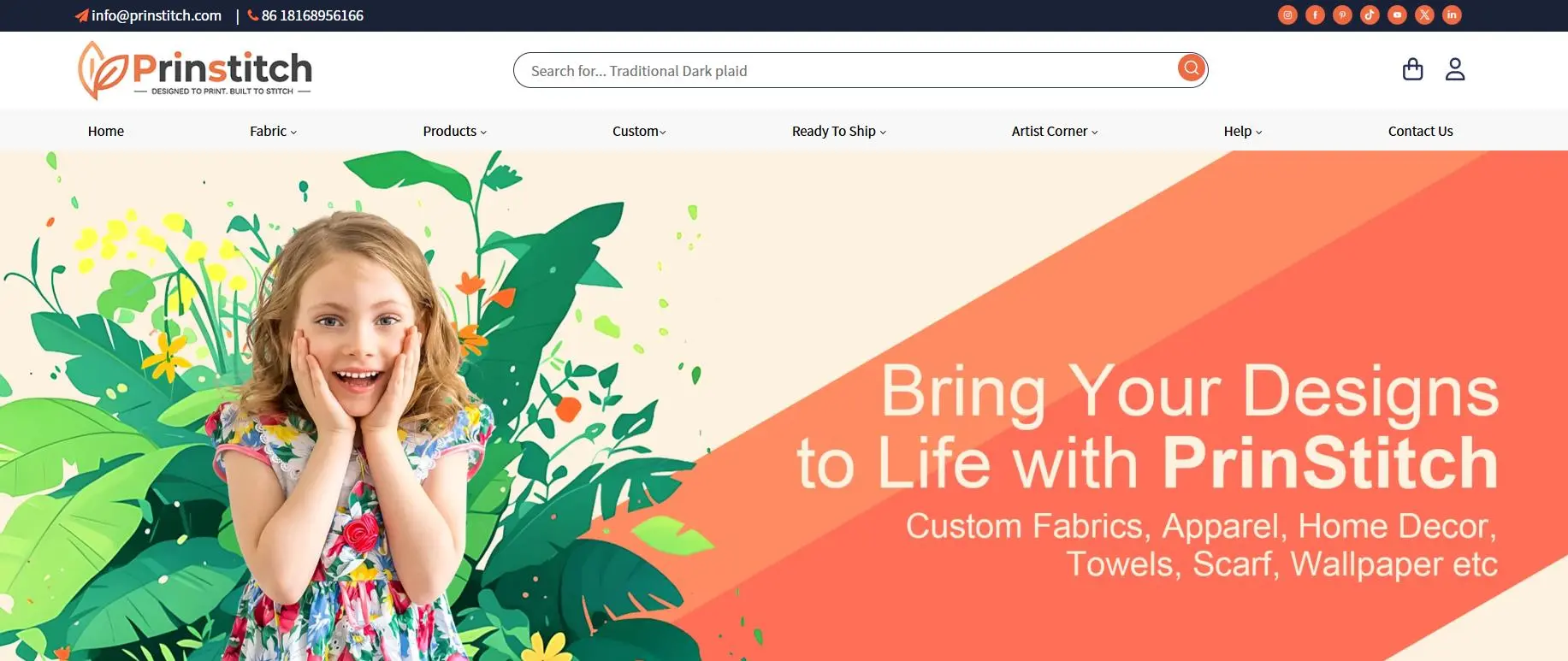Open the Facebook social icon
1568x661 pixels.
tap(1315, 15)
